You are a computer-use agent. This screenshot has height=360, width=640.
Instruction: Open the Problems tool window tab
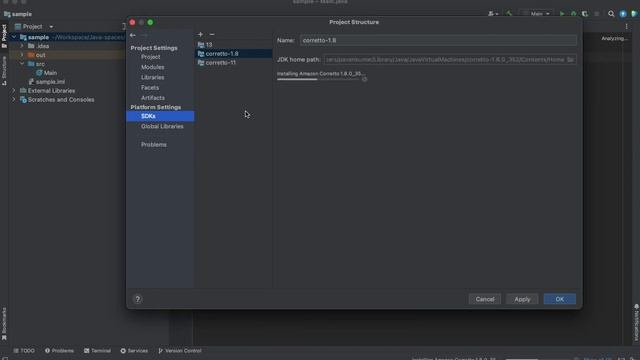coord(60,351)
